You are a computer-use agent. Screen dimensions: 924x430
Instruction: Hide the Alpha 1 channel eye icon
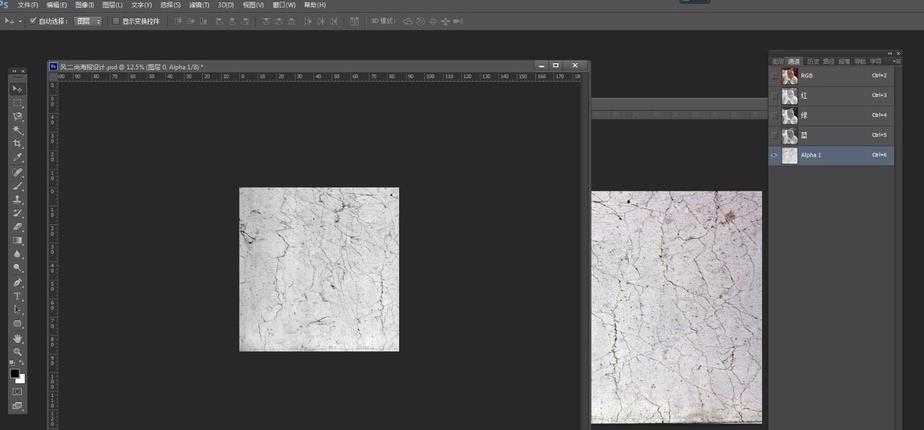(x=775, y=155)
